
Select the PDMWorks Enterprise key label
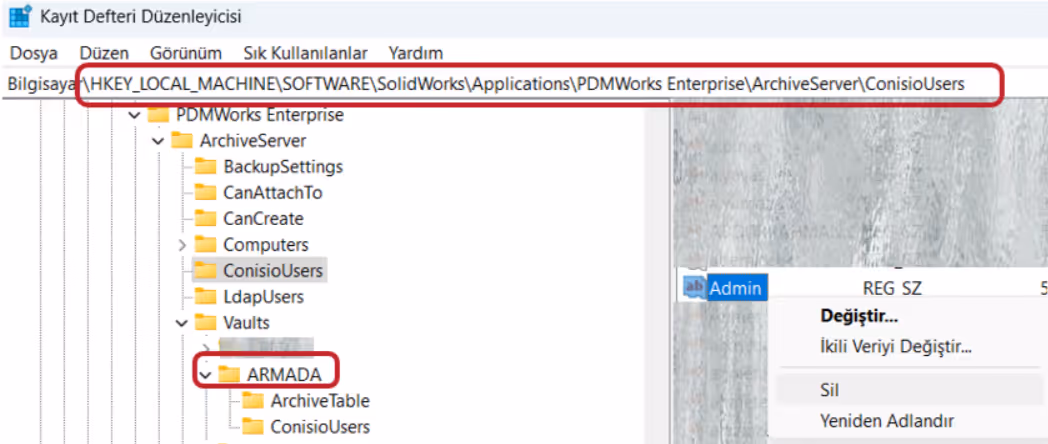(x=260, y=115)
